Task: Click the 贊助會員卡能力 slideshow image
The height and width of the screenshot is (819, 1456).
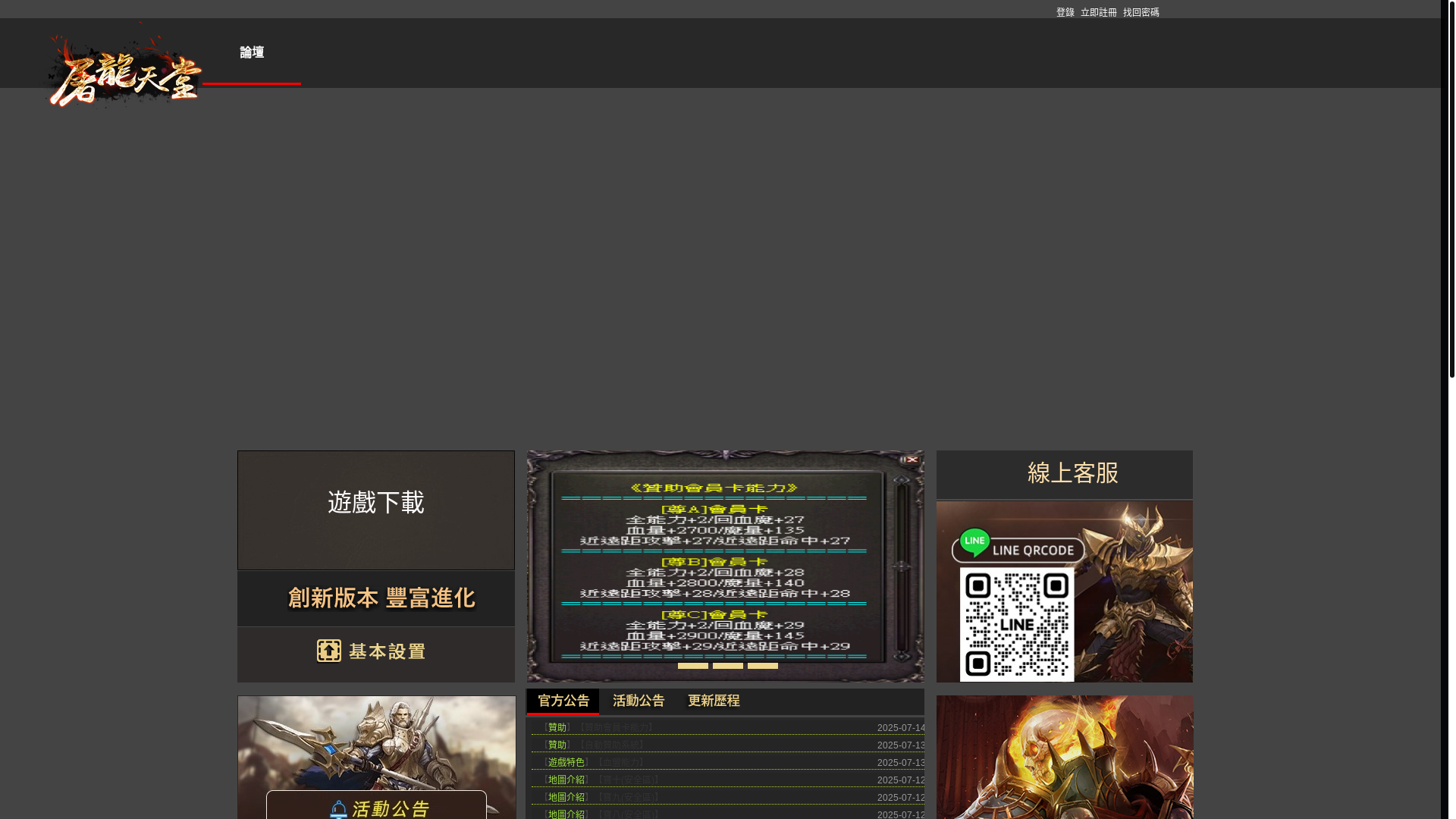Action: pyautogui.click(x=725, y=566)
